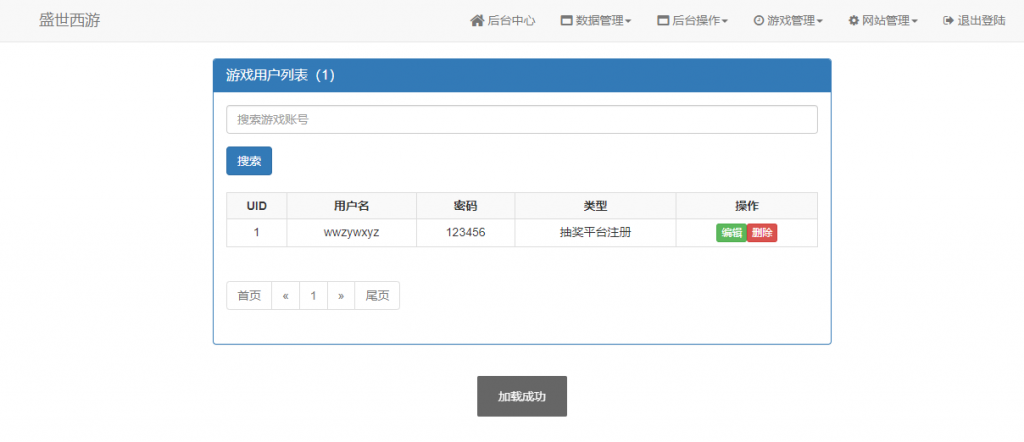Click the blue 搜索 button
1024x442 pixels.
(249, 161)
